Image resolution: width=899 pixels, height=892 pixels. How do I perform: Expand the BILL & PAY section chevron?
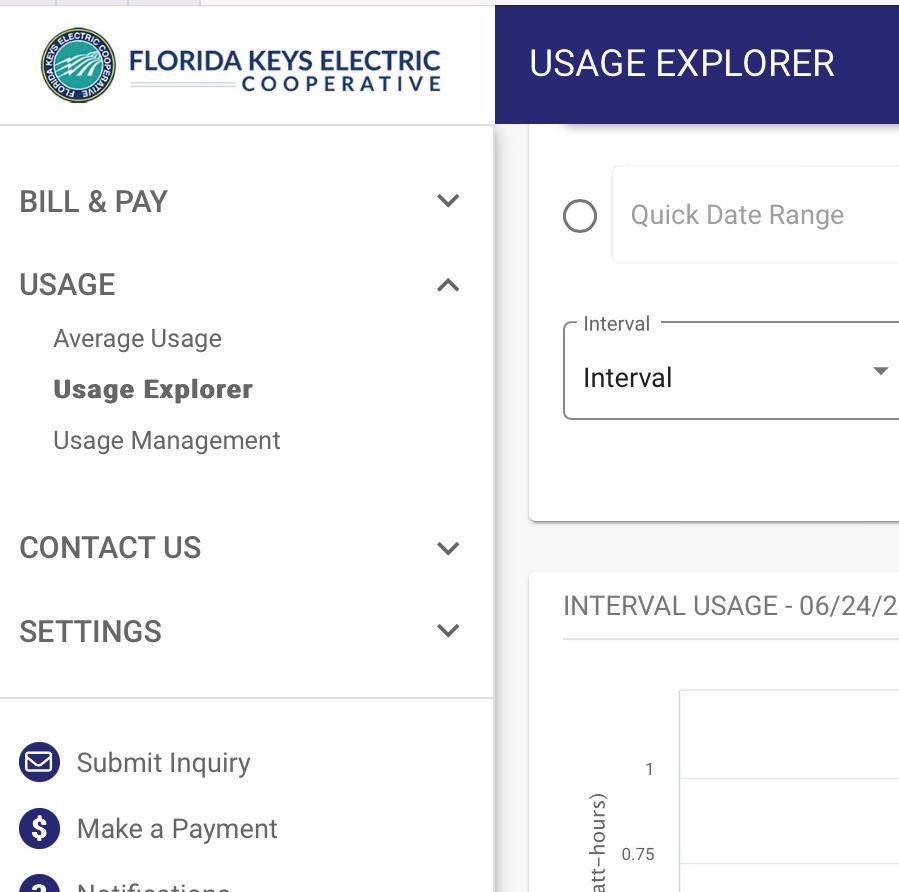(448, 201)
